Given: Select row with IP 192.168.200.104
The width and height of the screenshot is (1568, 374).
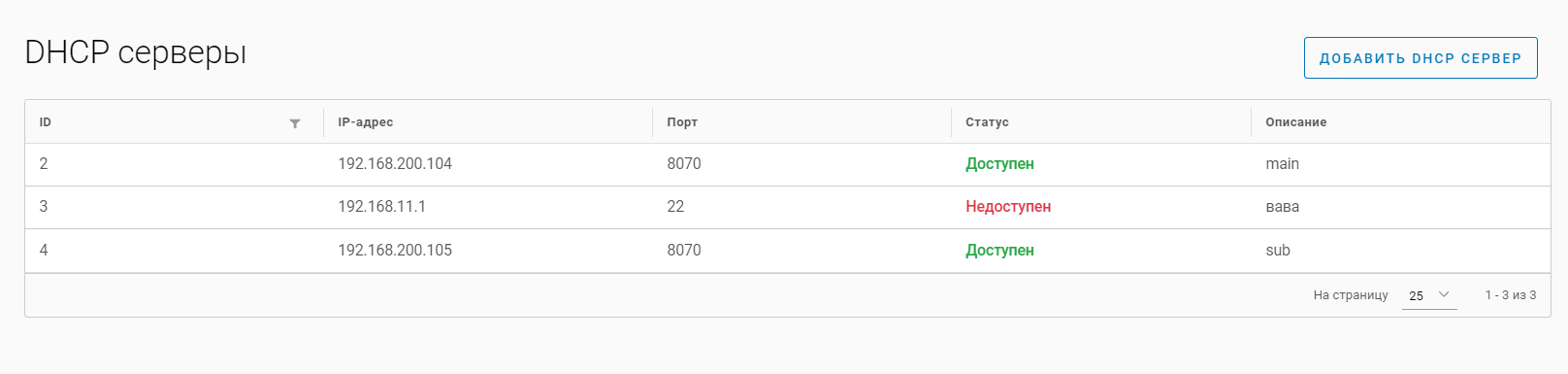Looking at the screenshot, I should pyautogui.click(x=788, y=164).
